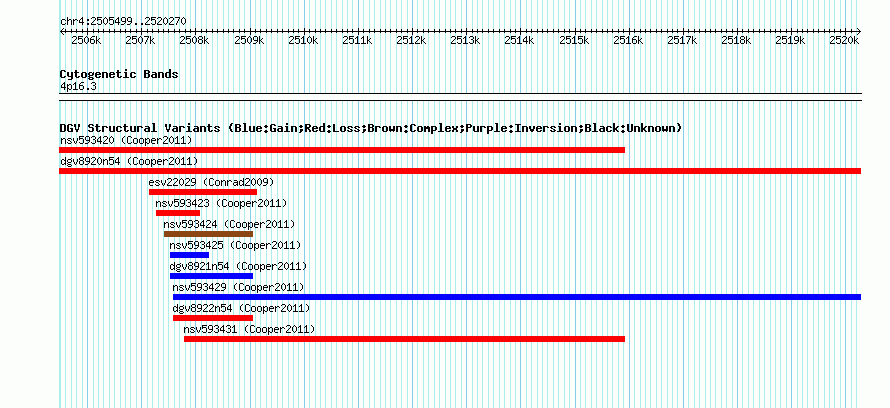Select the nsv593425 blue gain bar
Screen dimensions: 890x408
tap(190, 255)
